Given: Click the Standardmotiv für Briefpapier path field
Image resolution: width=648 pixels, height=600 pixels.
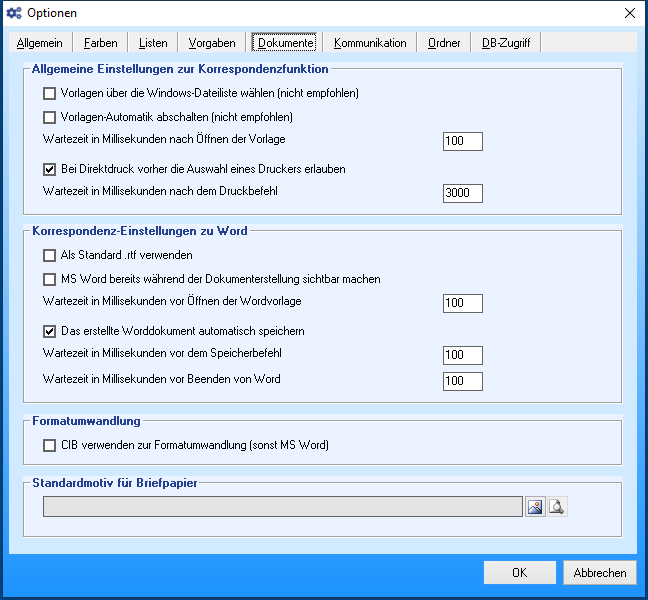Looking at the screenshot, I should (x=282, y=507).
